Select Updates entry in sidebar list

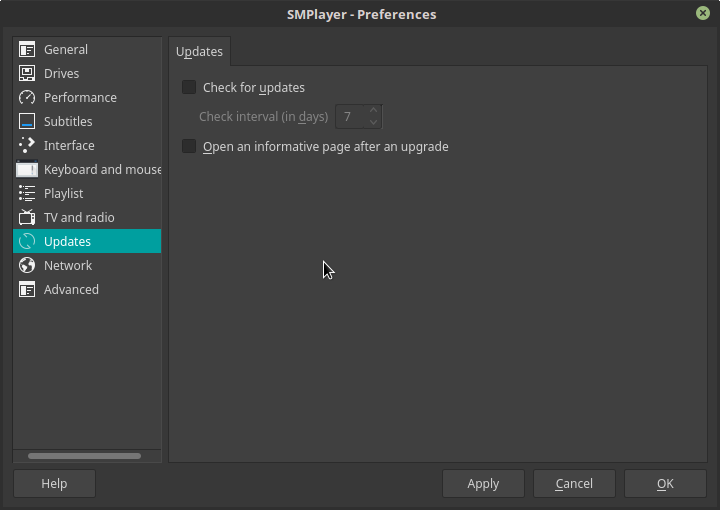[x=87, y=242]
